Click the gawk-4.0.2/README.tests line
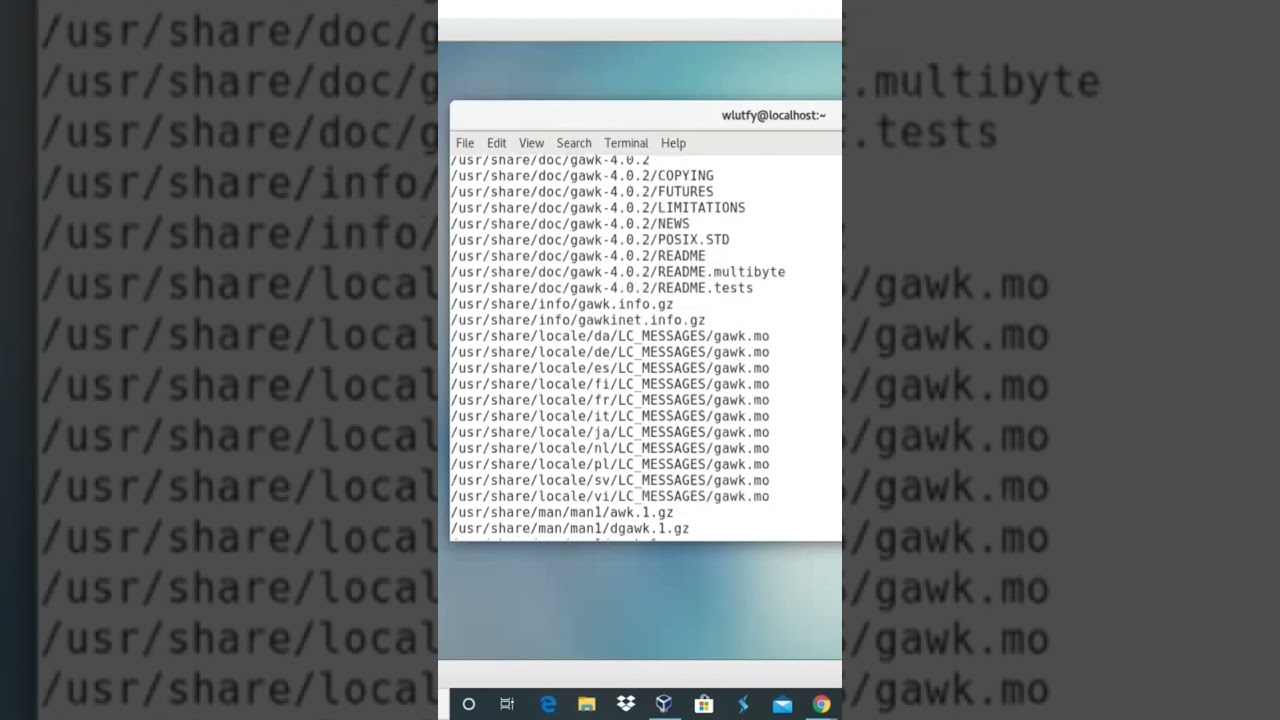This screenshot has width=1280, height=720. pyautogui.click(x=602, y=288)
